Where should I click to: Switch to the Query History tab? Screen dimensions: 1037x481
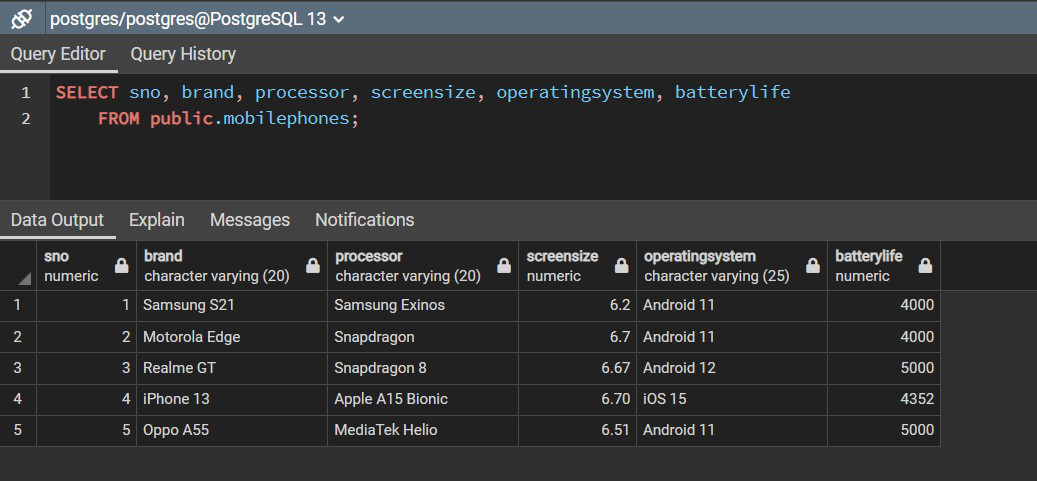[183, 54]
